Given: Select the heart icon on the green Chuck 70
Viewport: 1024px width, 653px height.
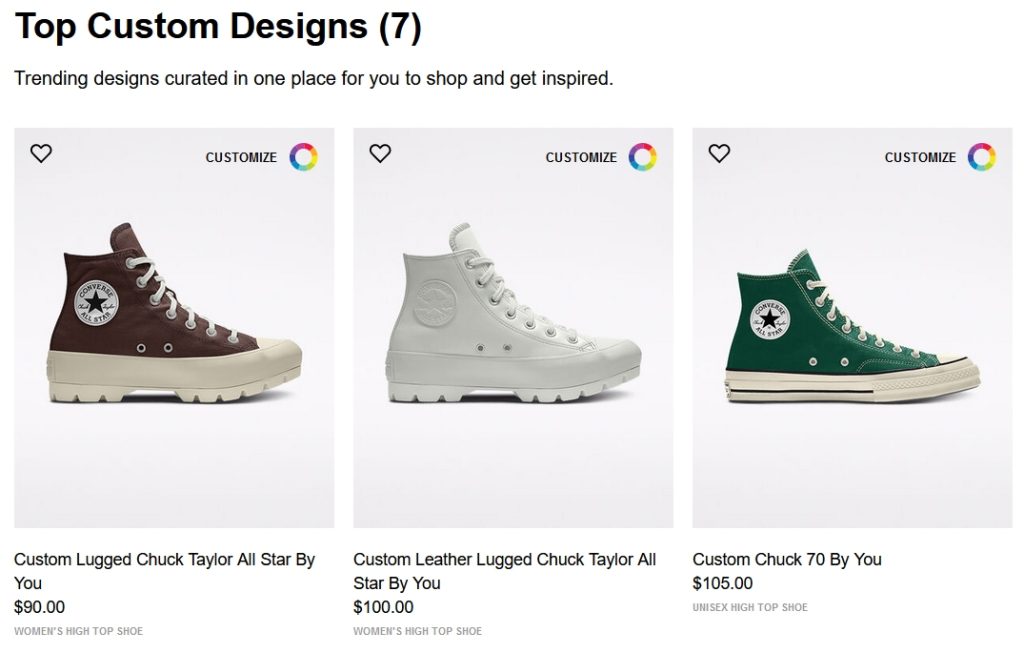Looking at the screenshot, I should pos(719,153).
